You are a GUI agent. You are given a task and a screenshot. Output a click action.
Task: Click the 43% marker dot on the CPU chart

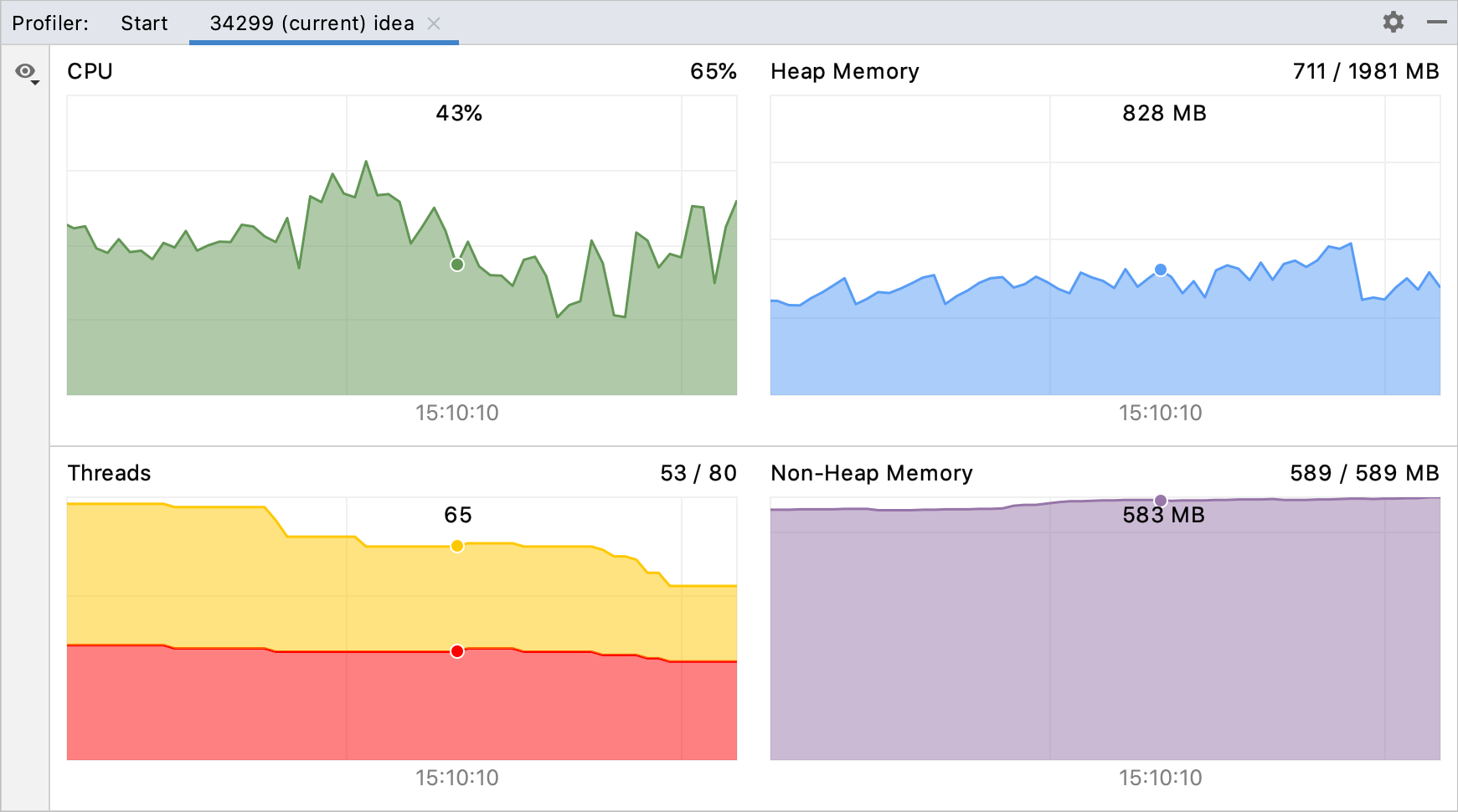456,265
